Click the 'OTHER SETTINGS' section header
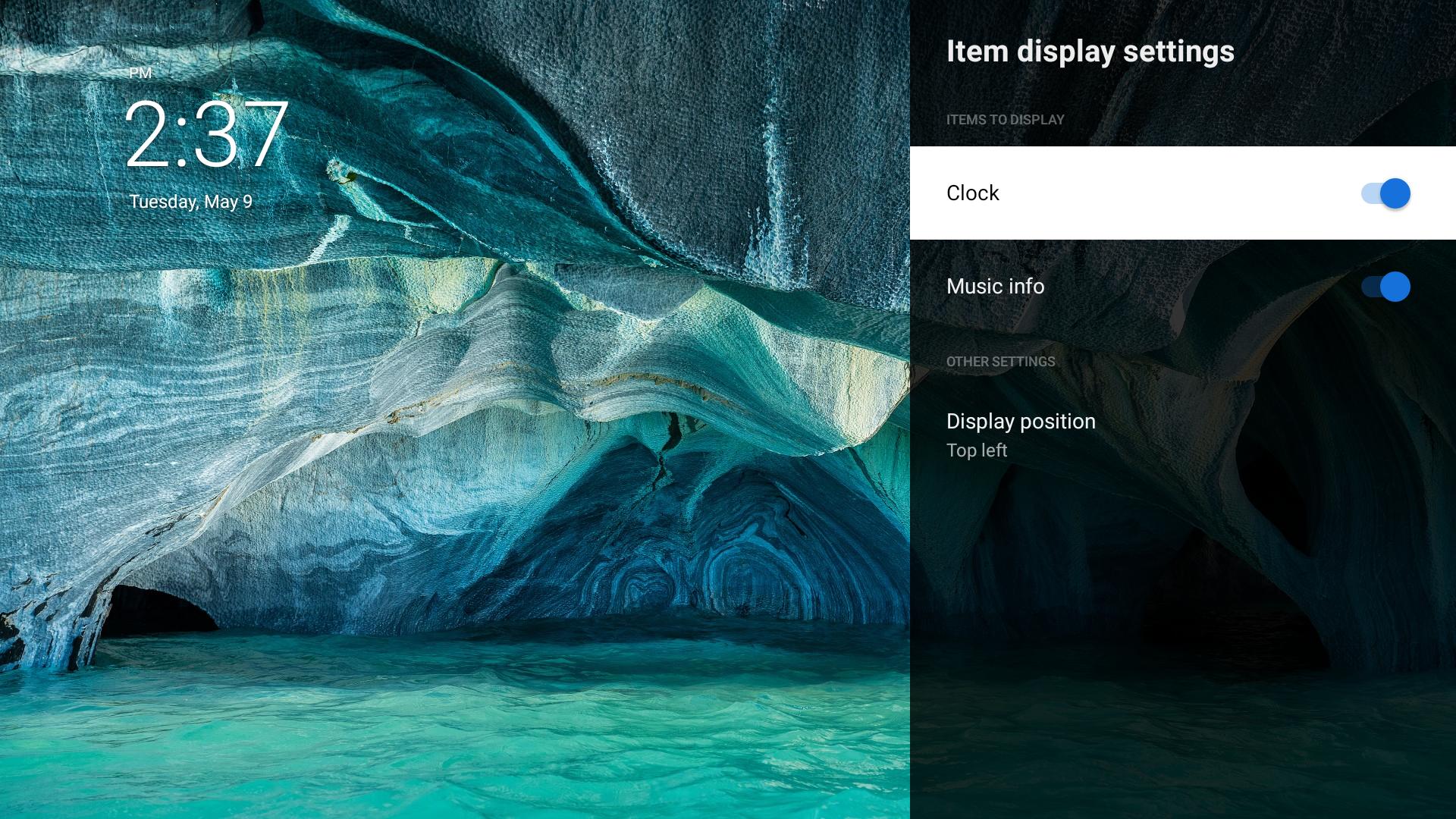This screenshot has height=819, width=1456. pyautogui.click(x=1000, y=362)
